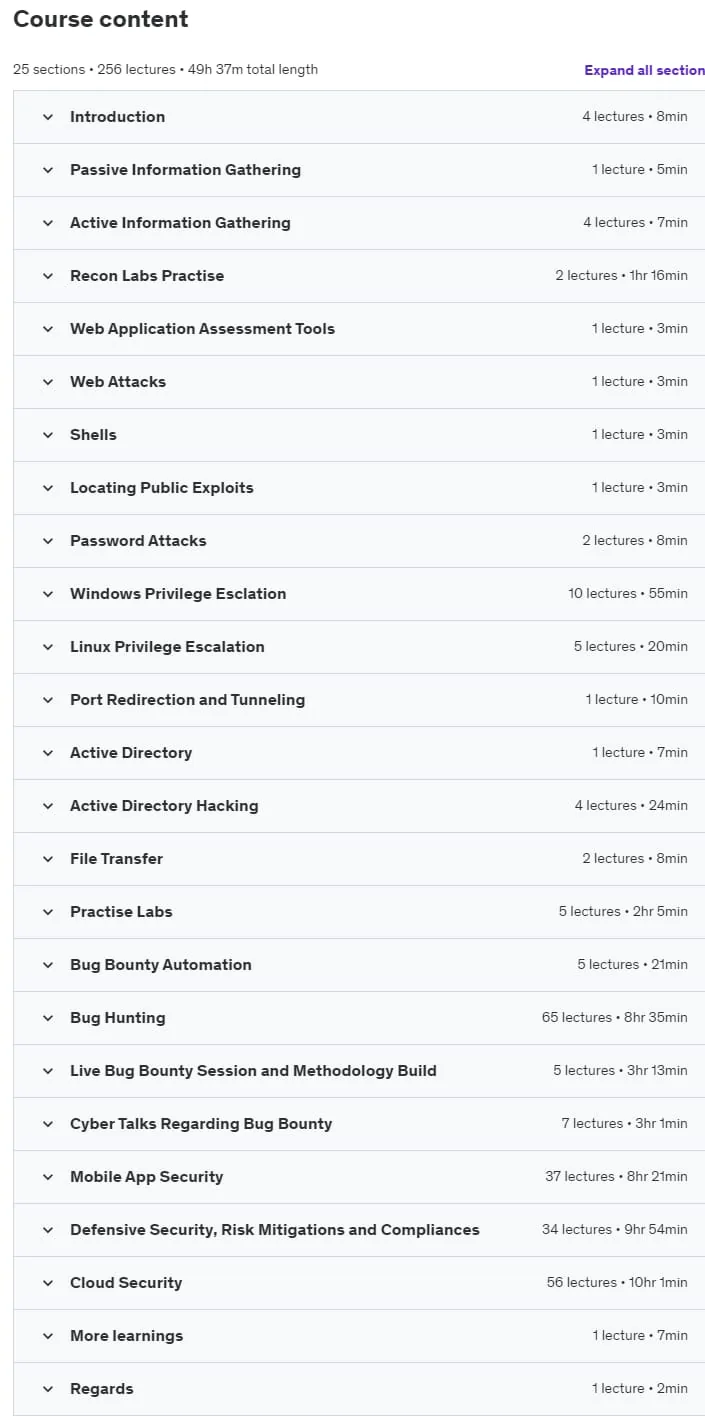Open Windows Privilege Esclation section

tap(359, 594)
